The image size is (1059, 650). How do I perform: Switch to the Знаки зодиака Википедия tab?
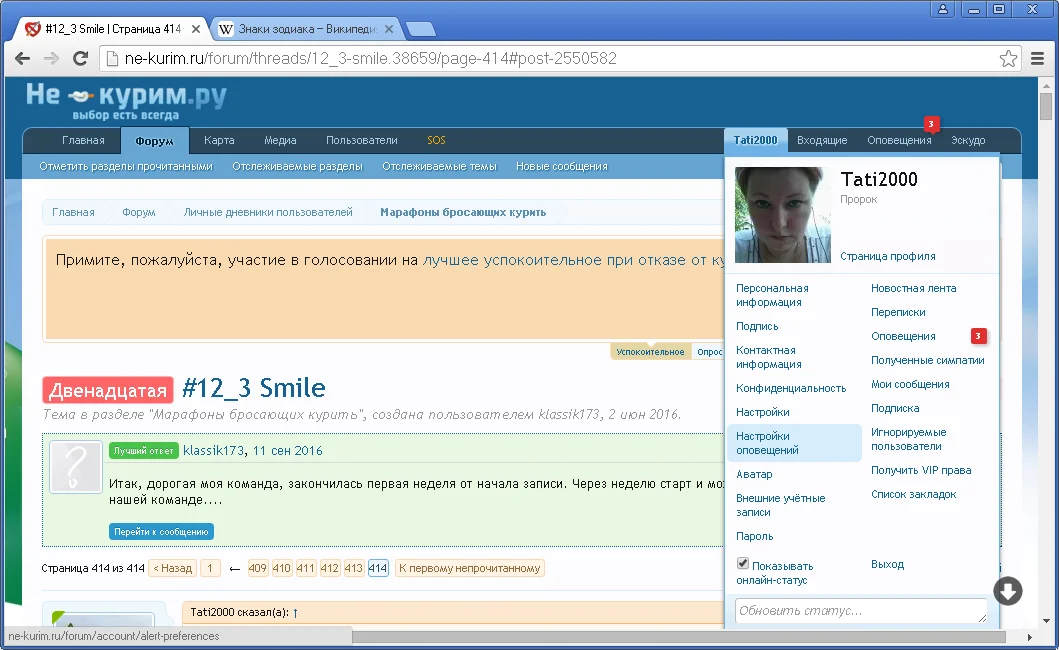307,29
